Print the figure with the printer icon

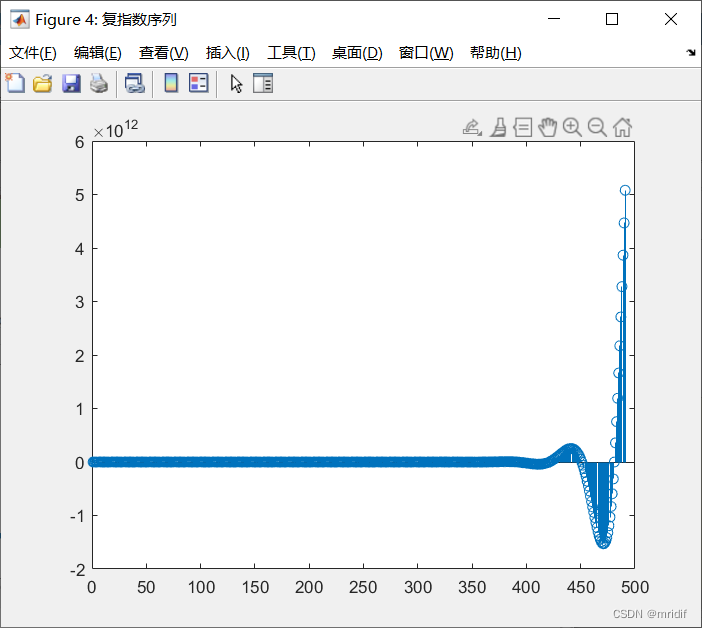click(x=99, y=83)
